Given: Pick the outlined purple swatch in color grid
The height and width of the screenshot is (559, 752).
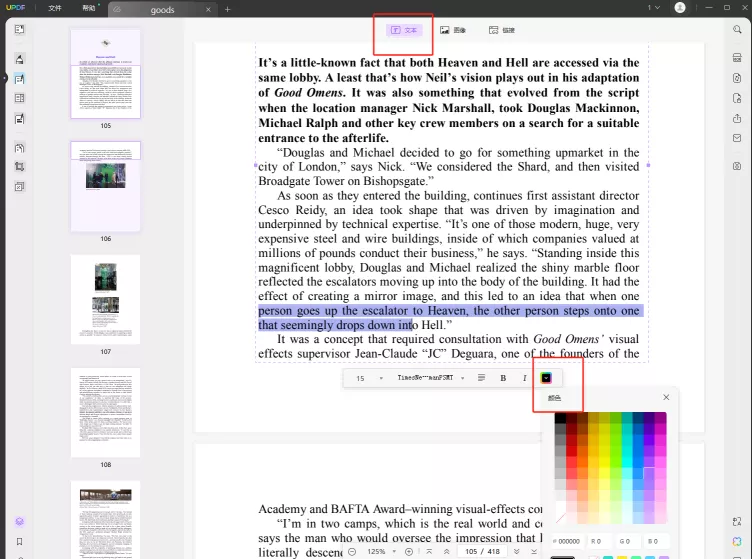Looking at the screenshot, I should tap(649, 473).
